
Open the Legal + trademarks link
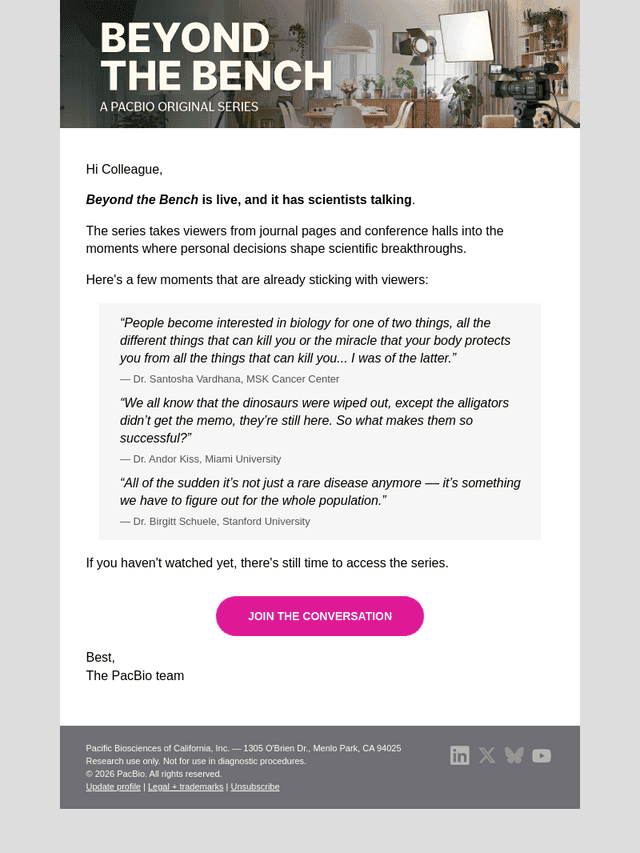pos(186,787)
